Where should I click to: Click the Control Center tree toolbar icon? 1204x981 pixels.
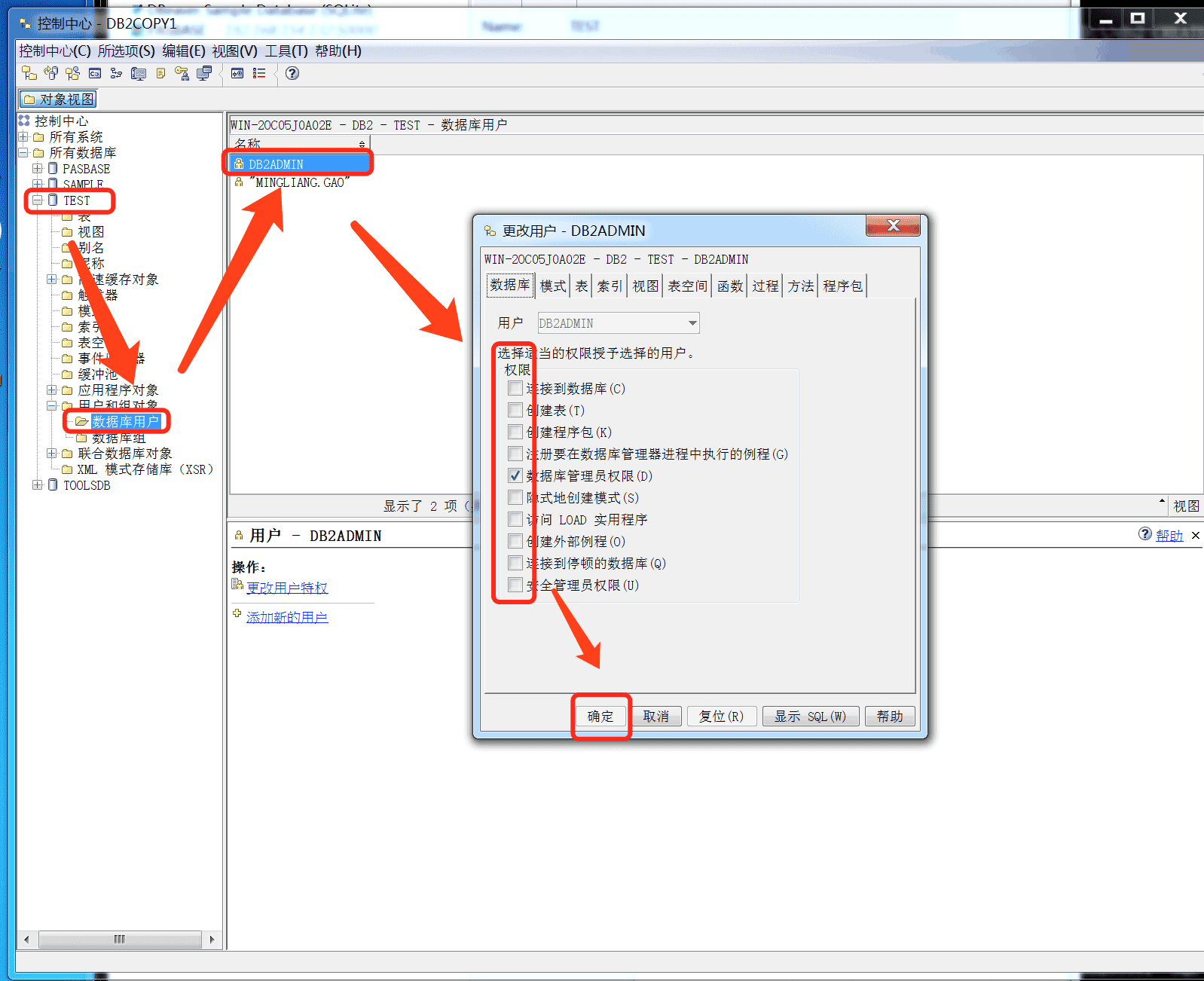pos(29,73)
